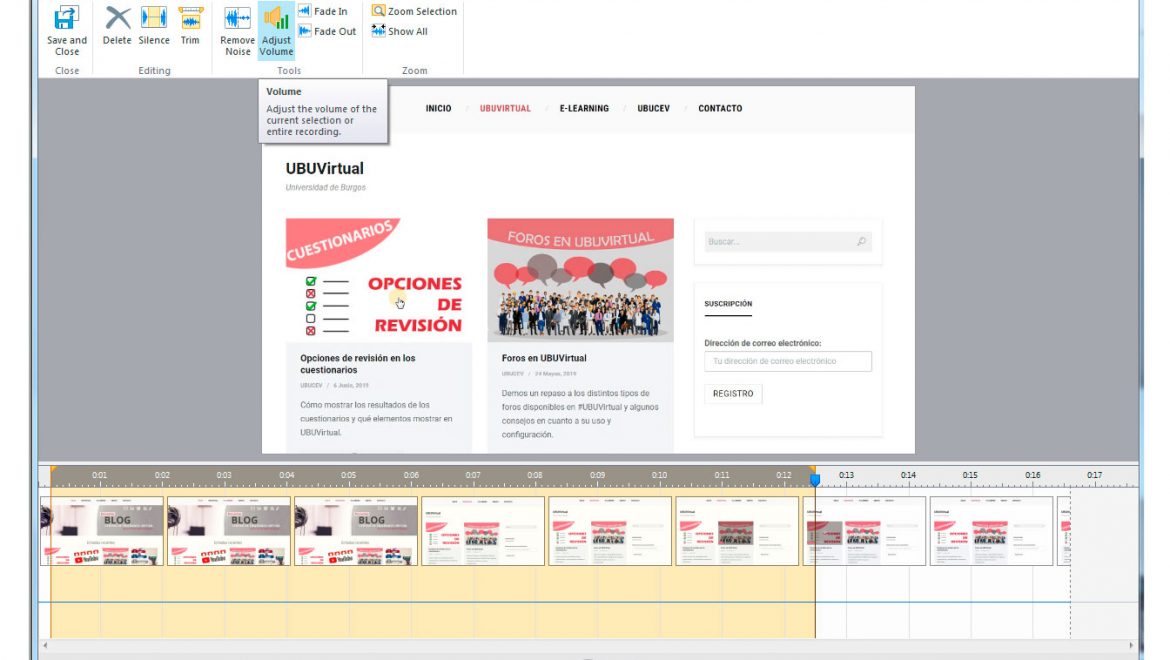Click Show All in the Zoom group
This screenshot has width=1170, height=660.
point(399,31)
